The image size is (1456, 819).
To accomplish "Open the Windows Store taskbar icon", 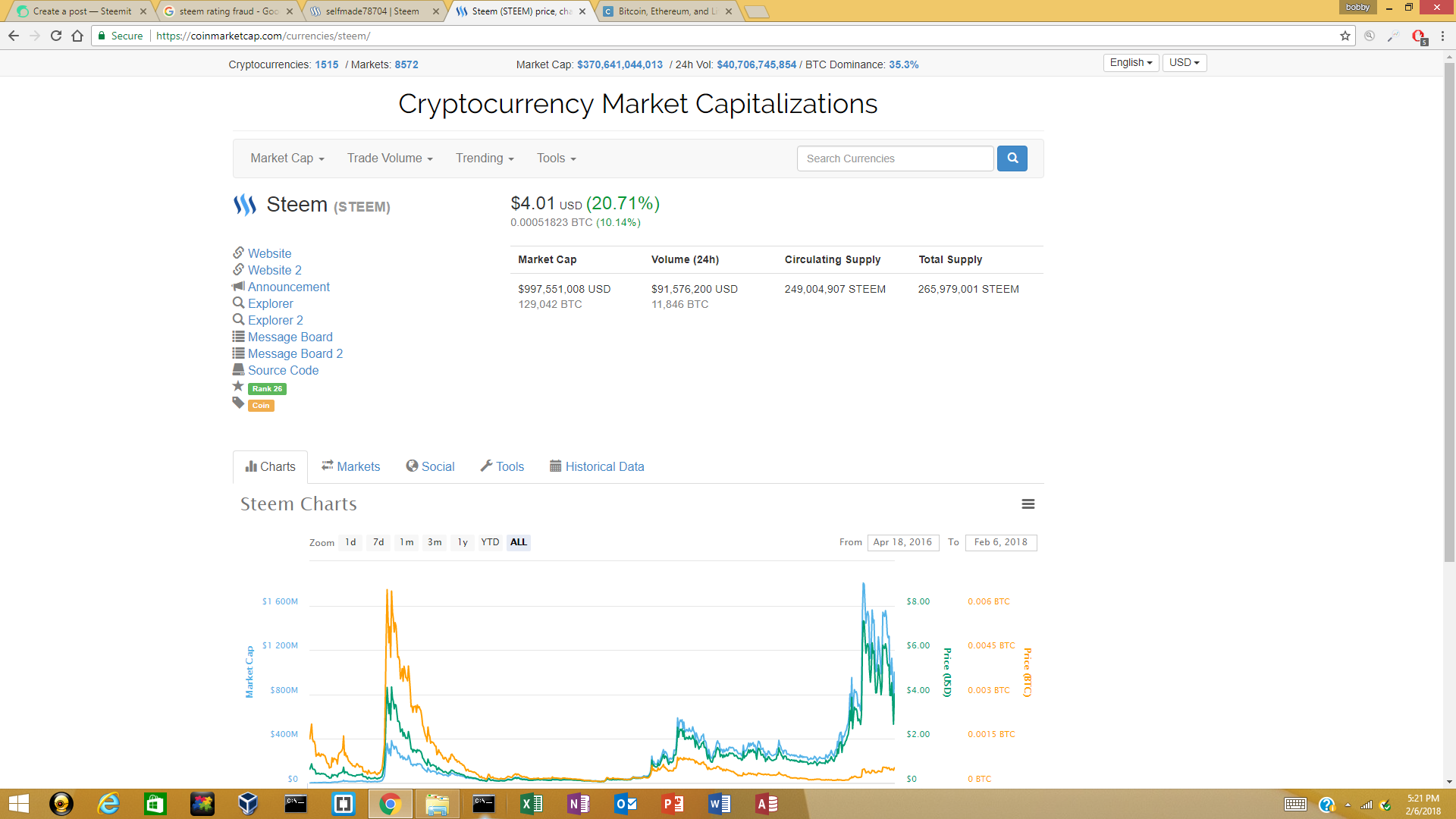I will 155,804.
